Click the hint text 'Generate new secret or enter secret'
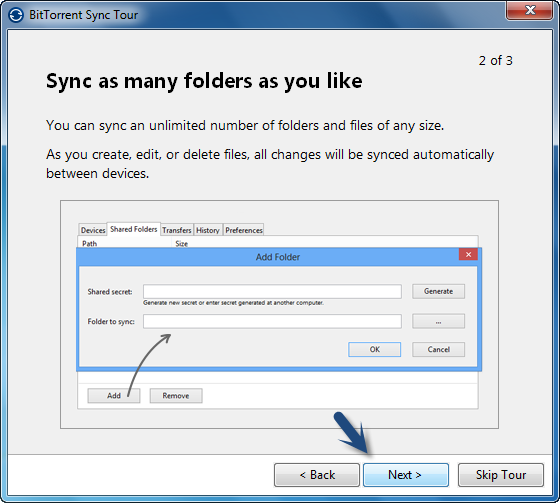 pyautogui.click(x=234, y=303)
